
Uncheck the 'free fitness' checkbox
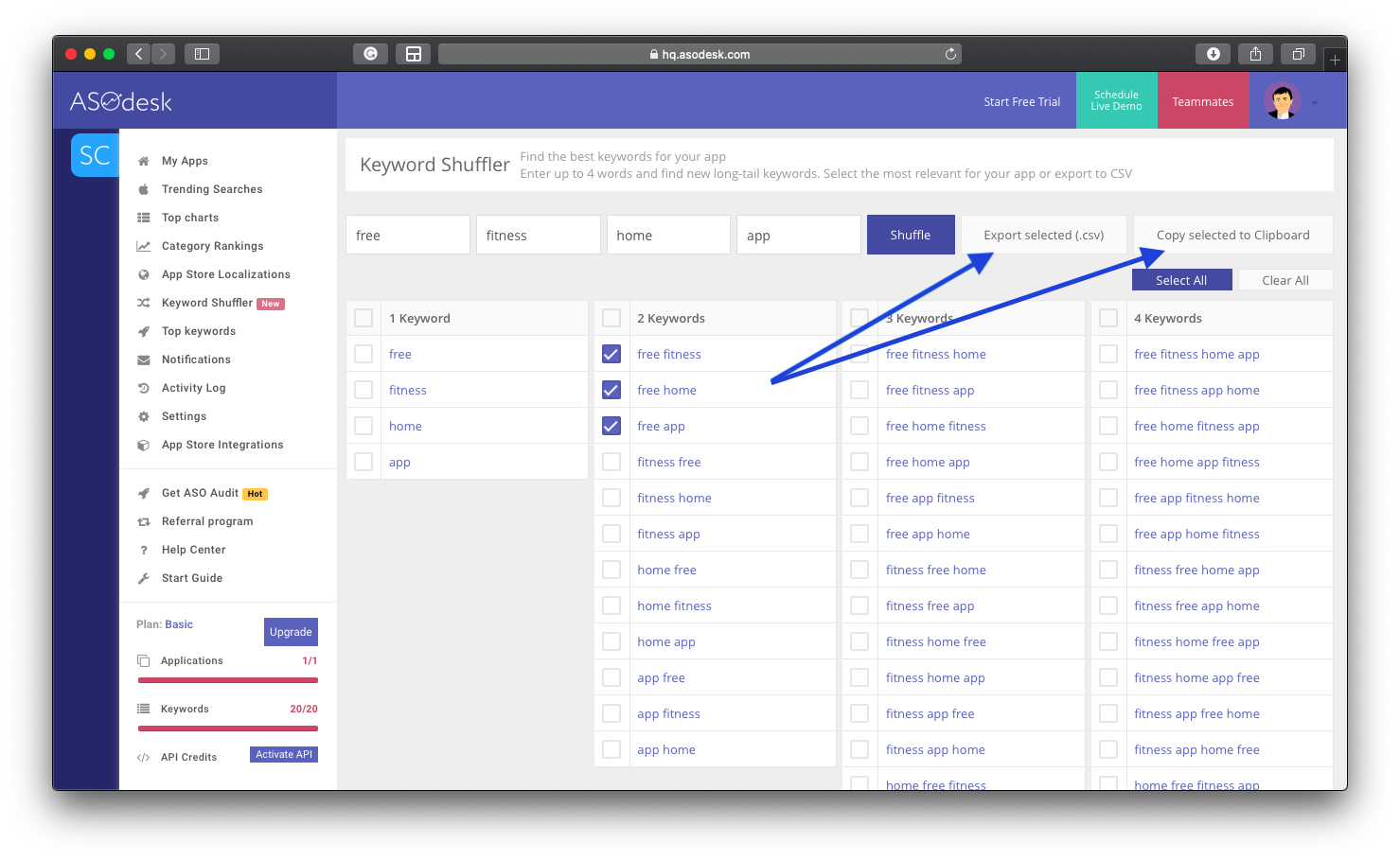click(x=611, y=354)
